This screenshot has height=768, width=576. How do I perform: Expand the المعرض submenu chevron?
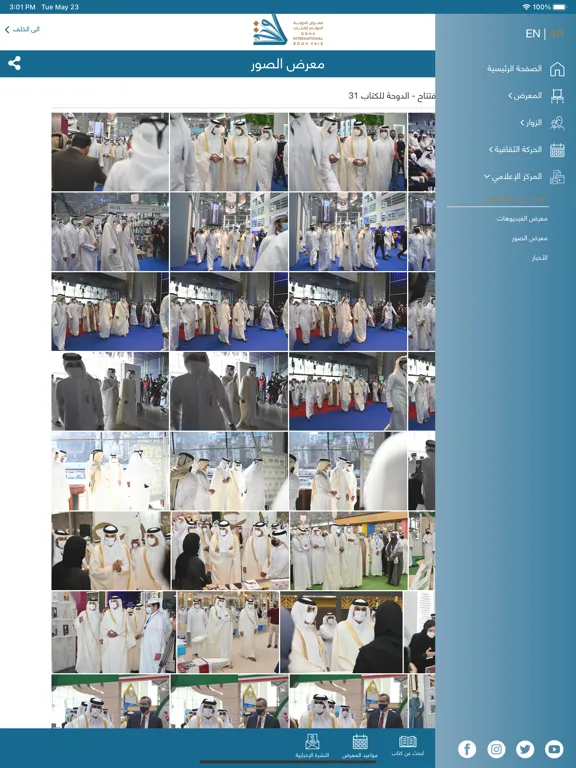click(x=510, y=96)
